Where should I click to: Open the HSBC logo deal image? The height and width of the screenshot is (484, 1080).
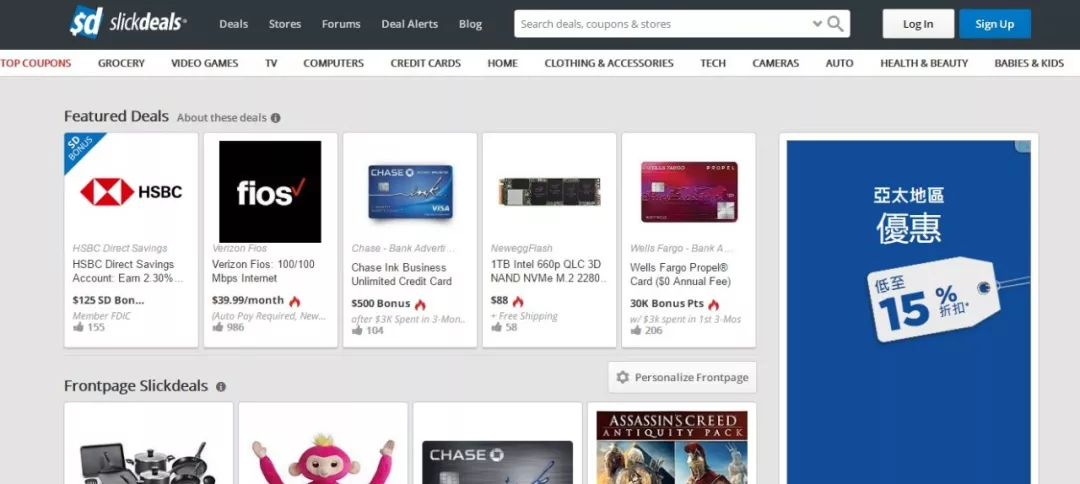click(x=131, y=191)
